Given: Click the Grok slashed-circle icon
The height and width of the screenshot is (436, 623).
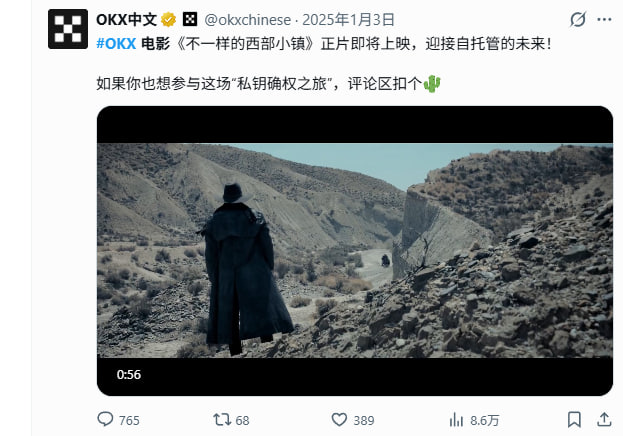Looking at the screenshot, I should click(x=577, y=19).
